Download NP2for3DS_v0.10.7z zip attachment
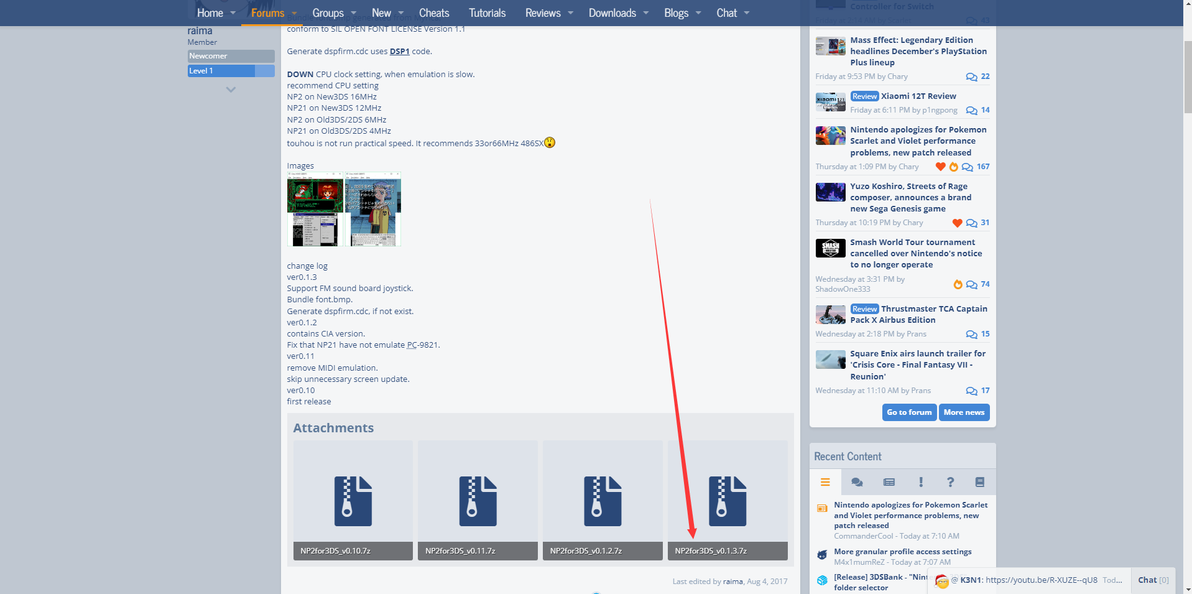The width and height of the screenshot is (1192, 594). pyautogui.click(x=353, y=500)
